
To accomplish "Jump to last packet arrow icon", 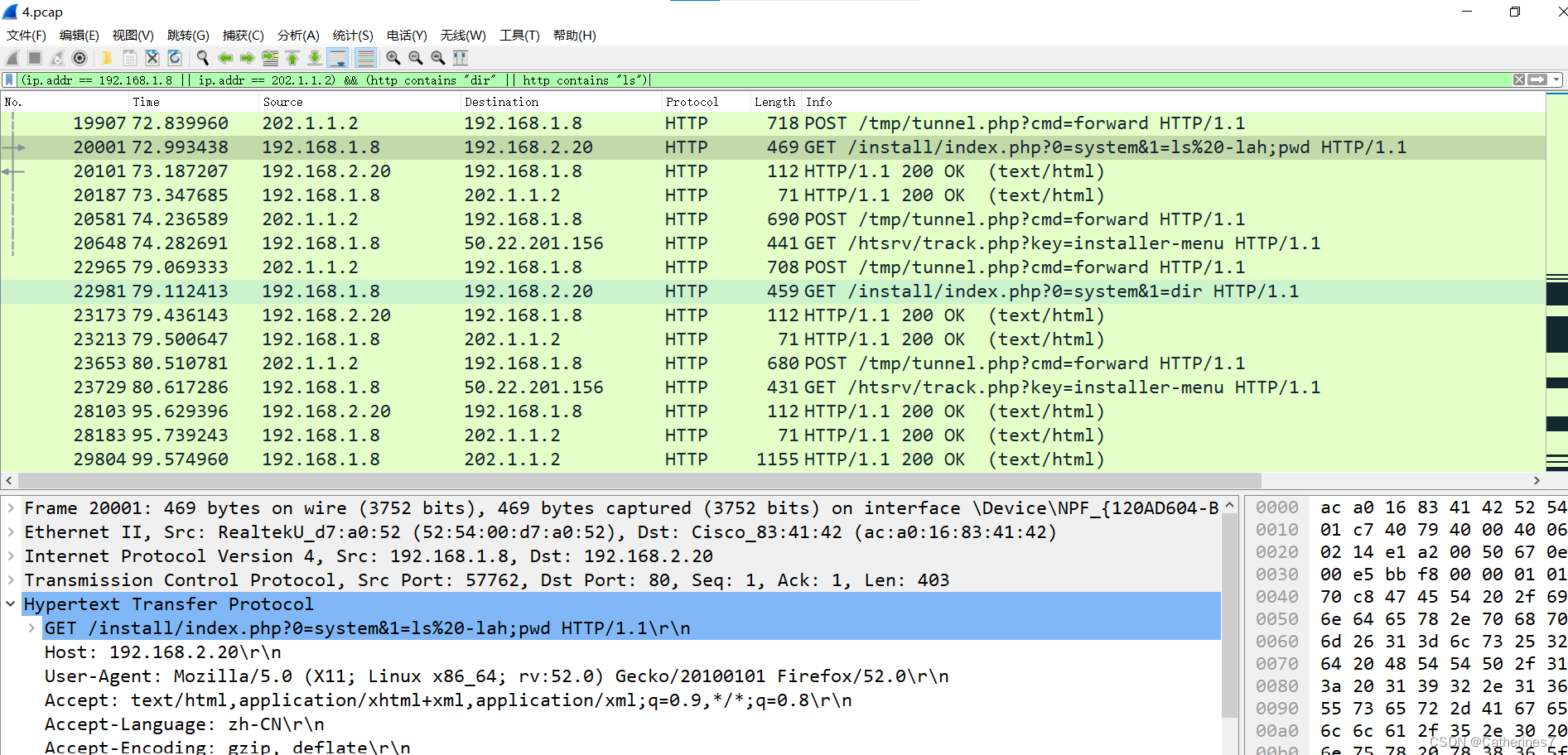I will coord(315,58).
